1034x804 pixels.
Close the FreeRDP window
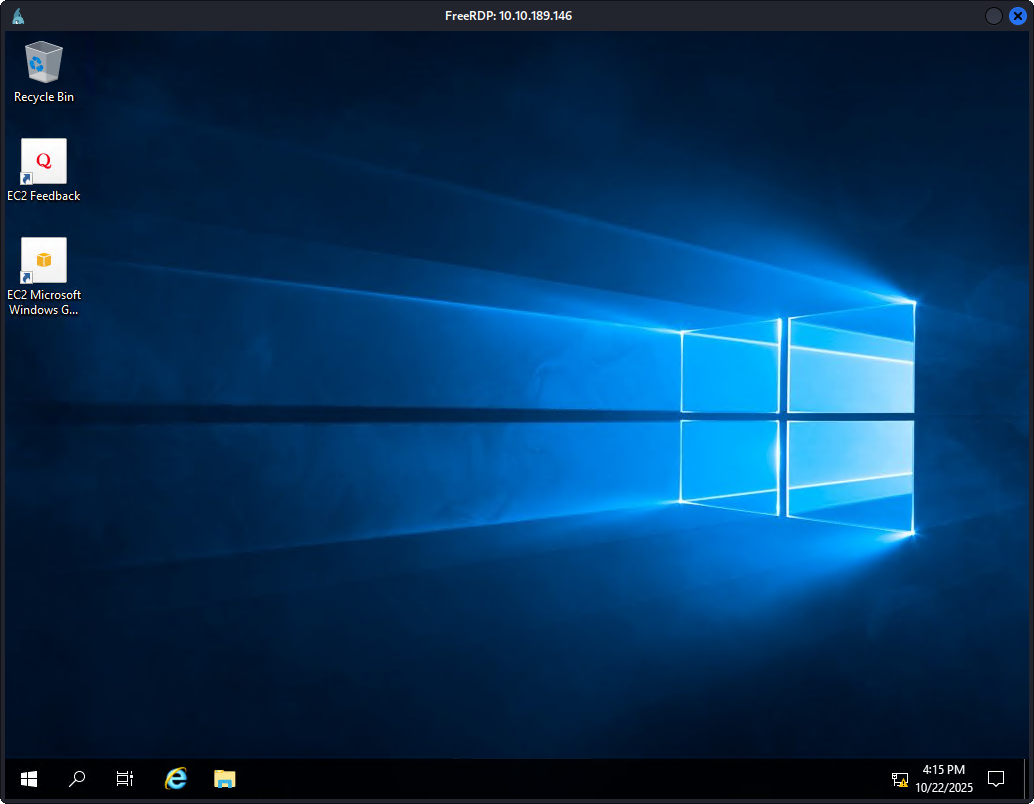[1018, 16]
